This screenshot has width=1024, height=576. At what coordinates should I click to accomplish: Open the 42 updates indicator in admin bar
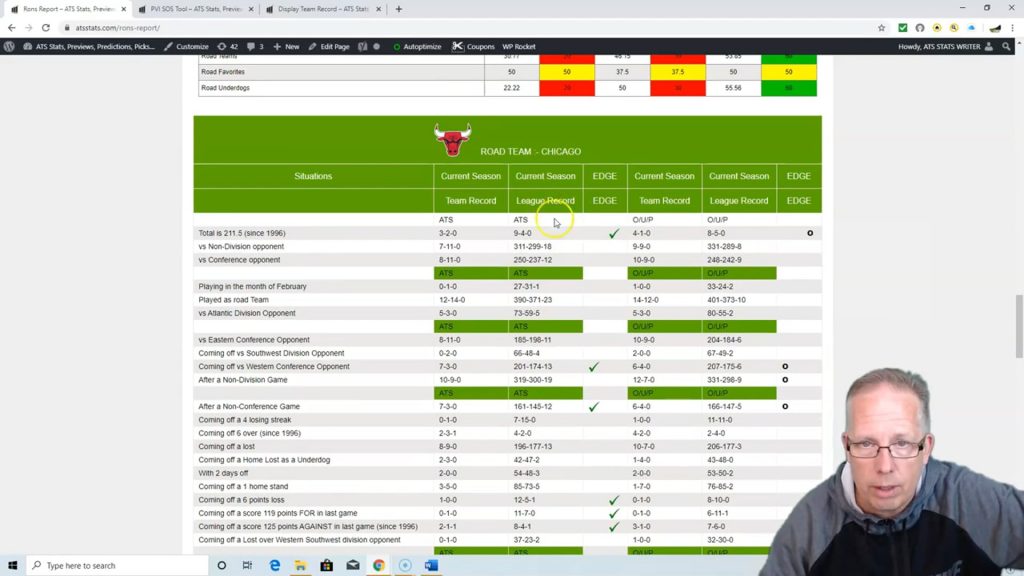pyautogui.click(x=228, y=46)
